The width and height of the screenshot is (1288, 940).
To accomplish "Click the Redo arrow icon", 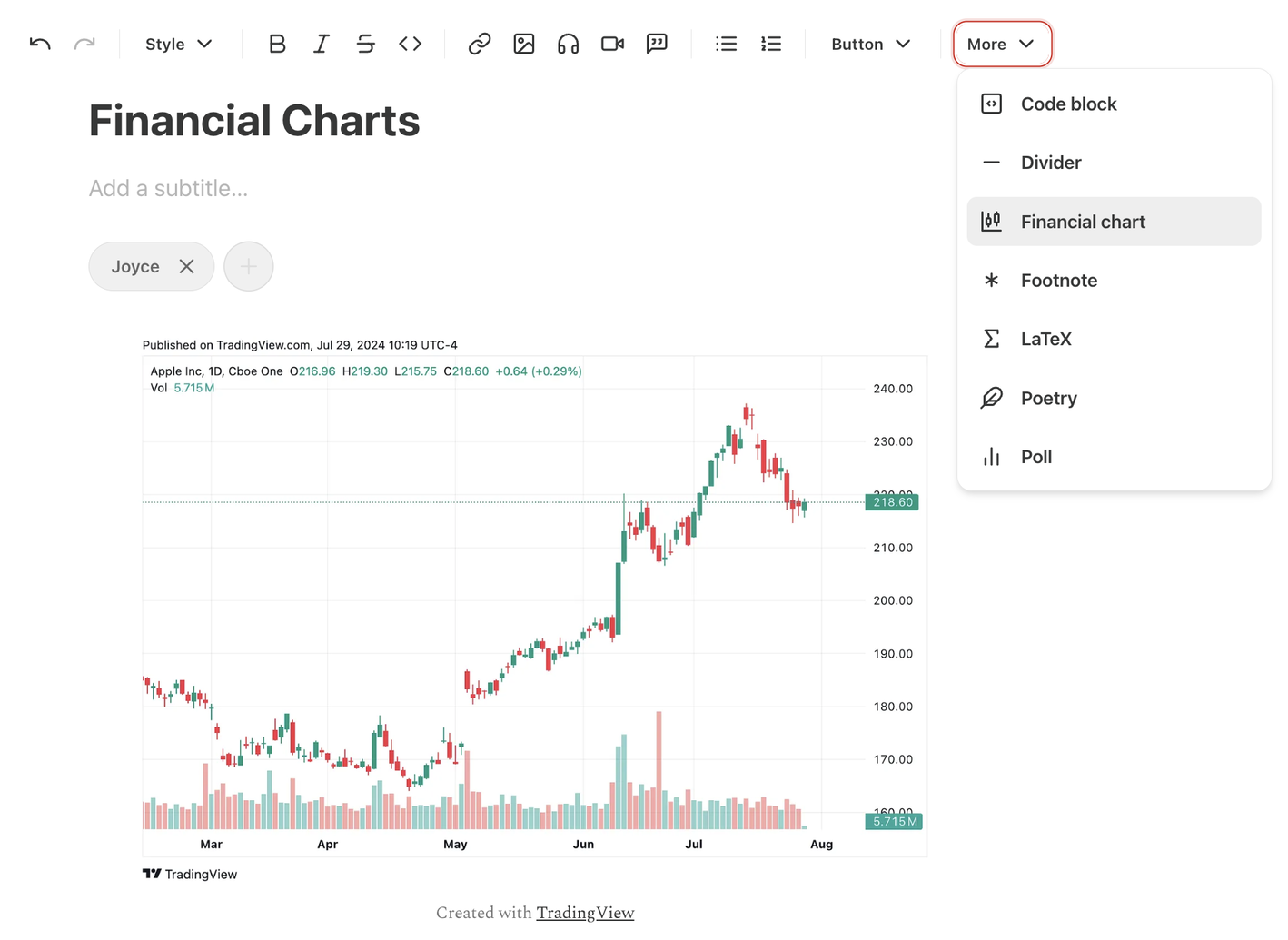I will [x=84, y=43].
